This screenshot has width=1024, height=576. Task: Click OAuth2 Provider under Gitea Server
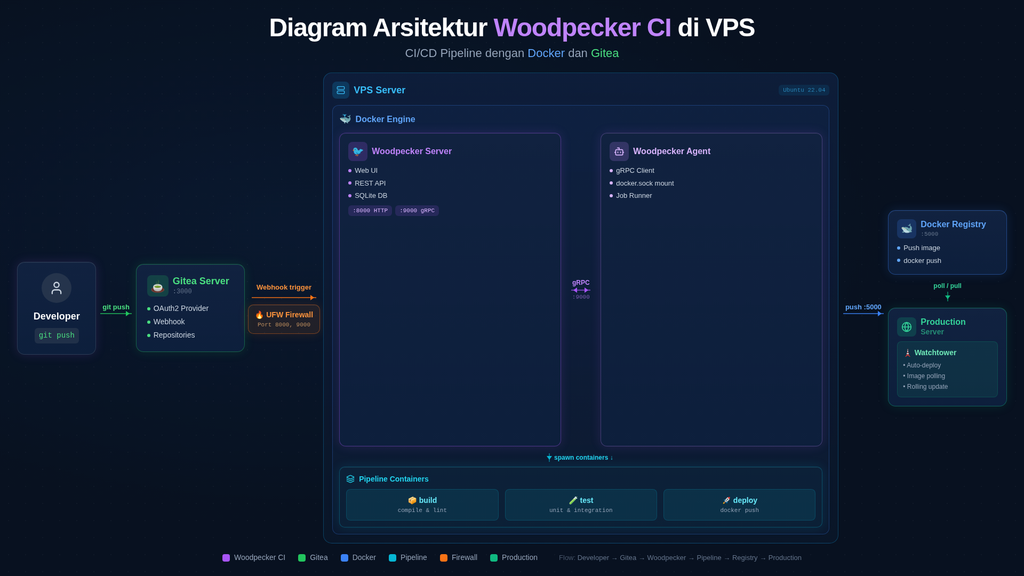point(181,308)
